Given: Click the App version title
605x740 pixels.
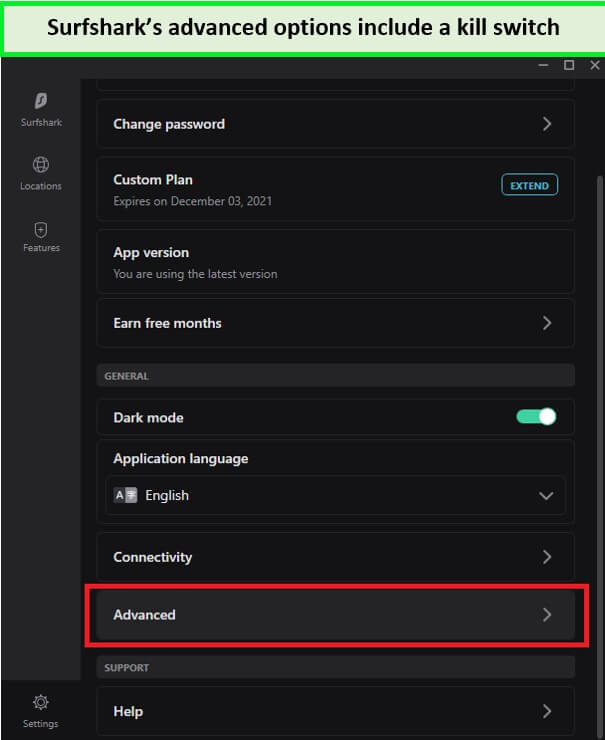Looking at the screenshot, I should 151,252.
